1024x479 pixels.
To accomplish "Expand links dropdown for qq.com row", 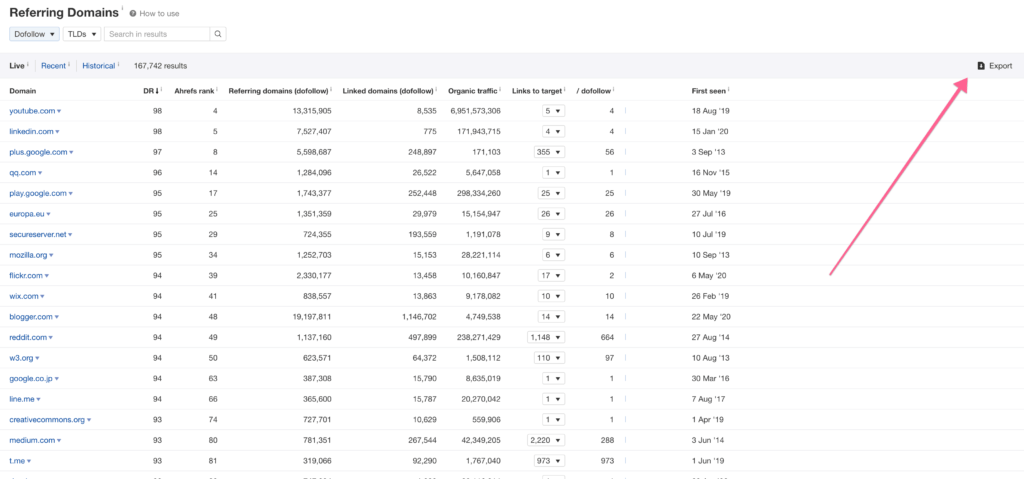I will point(554,173).
